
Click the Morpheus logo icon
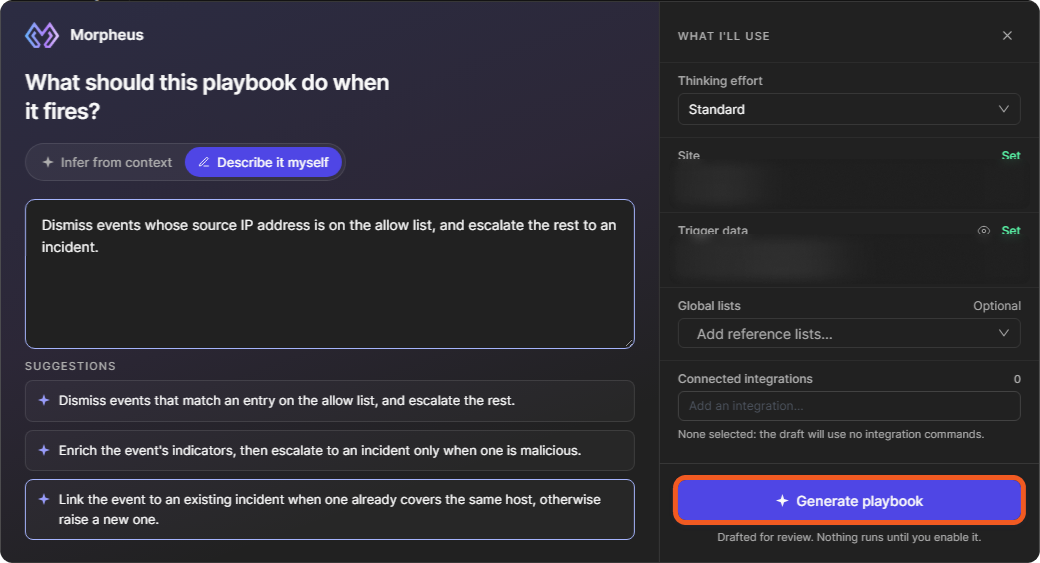tap(42, 35)
